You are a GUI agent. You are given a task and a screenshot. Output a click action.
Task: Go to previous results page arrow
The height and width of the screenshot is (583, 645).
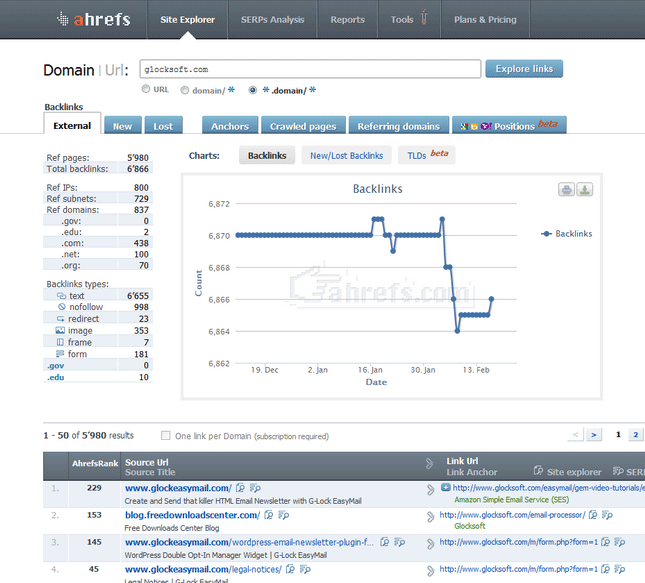tap(575, 434)
